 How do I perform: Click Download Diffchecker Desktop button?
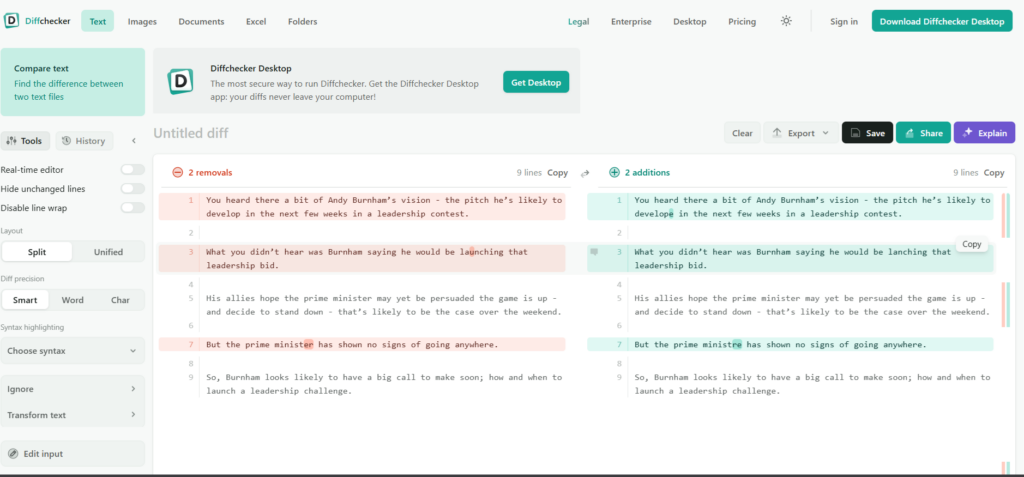point(942,21)
